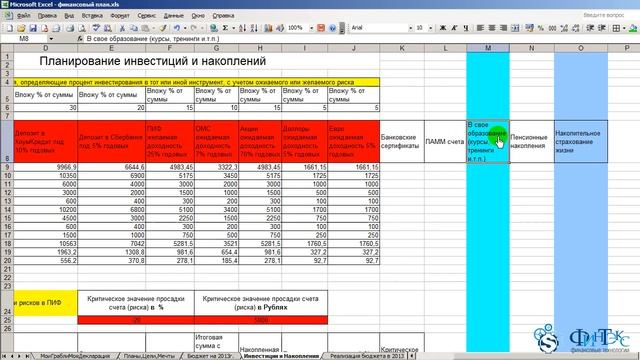Open the zoom 100% dropdown
The width and height of the screenshot is (640, 360).
[x=311, y=28]
